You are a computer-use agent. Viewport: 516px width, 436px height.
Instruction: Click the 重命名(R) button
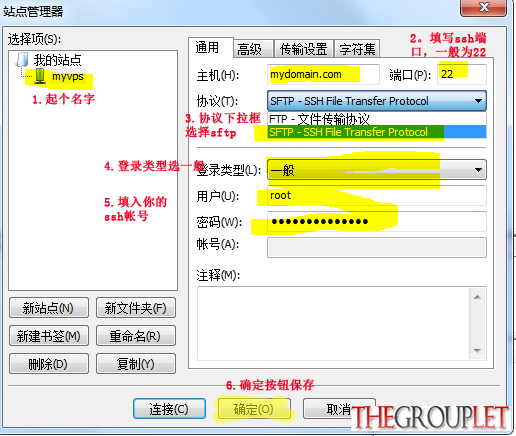point(136,336)
